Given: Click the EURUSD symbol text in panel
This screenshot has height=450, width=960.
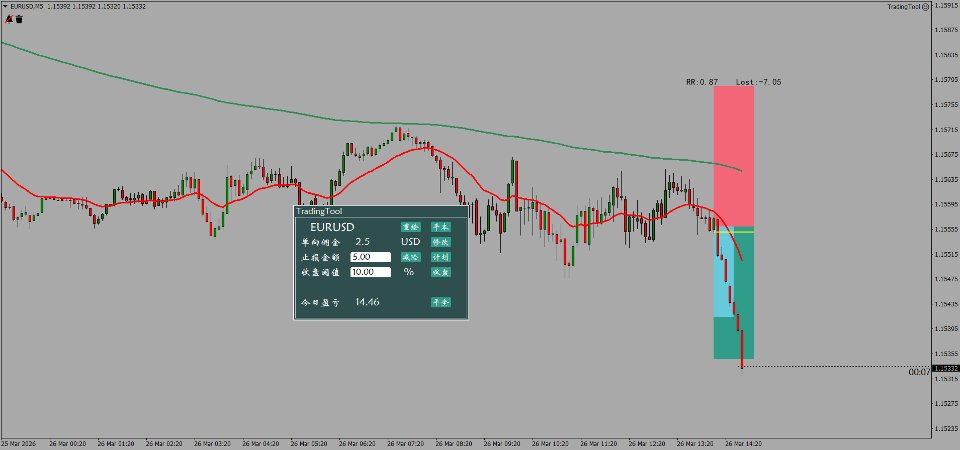Looking at the screenshot, I should (x=332, y=227).
